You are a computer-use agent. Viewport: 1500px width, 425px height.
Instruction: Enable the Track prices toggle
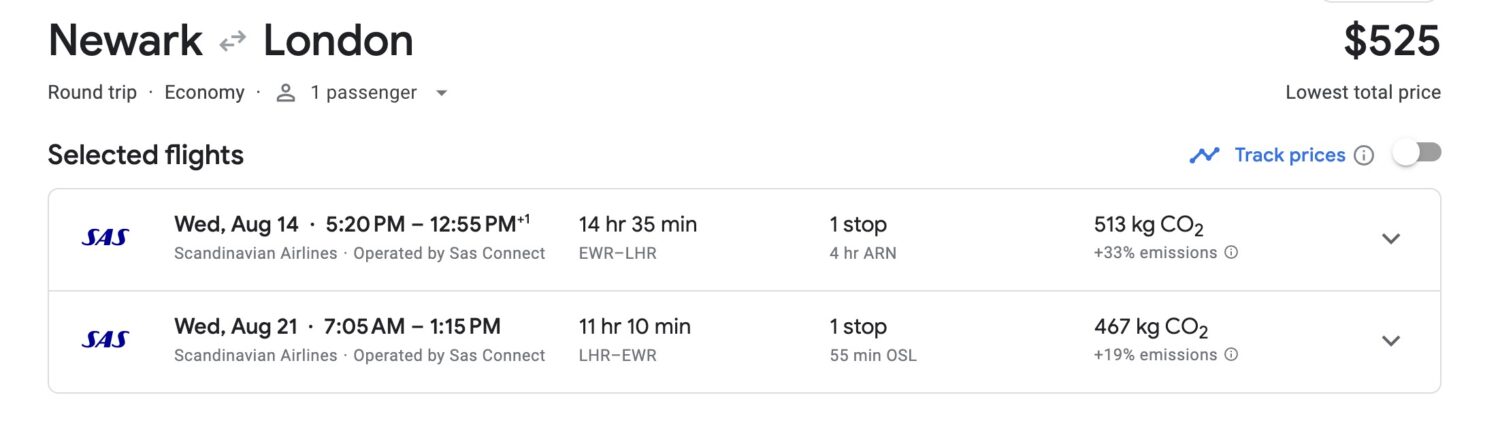click(1417, 154)
